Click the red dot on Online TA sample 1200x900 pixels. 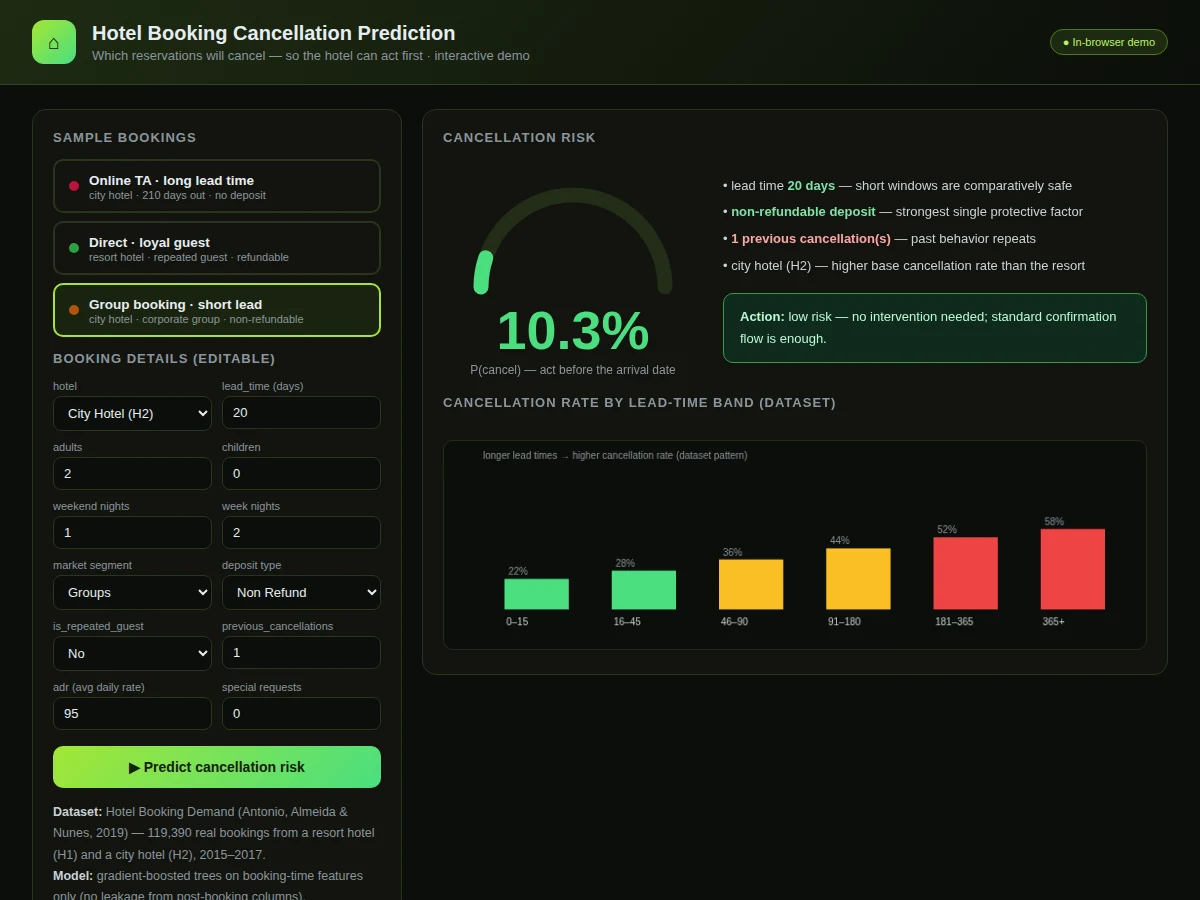click(x=74, y=186)
